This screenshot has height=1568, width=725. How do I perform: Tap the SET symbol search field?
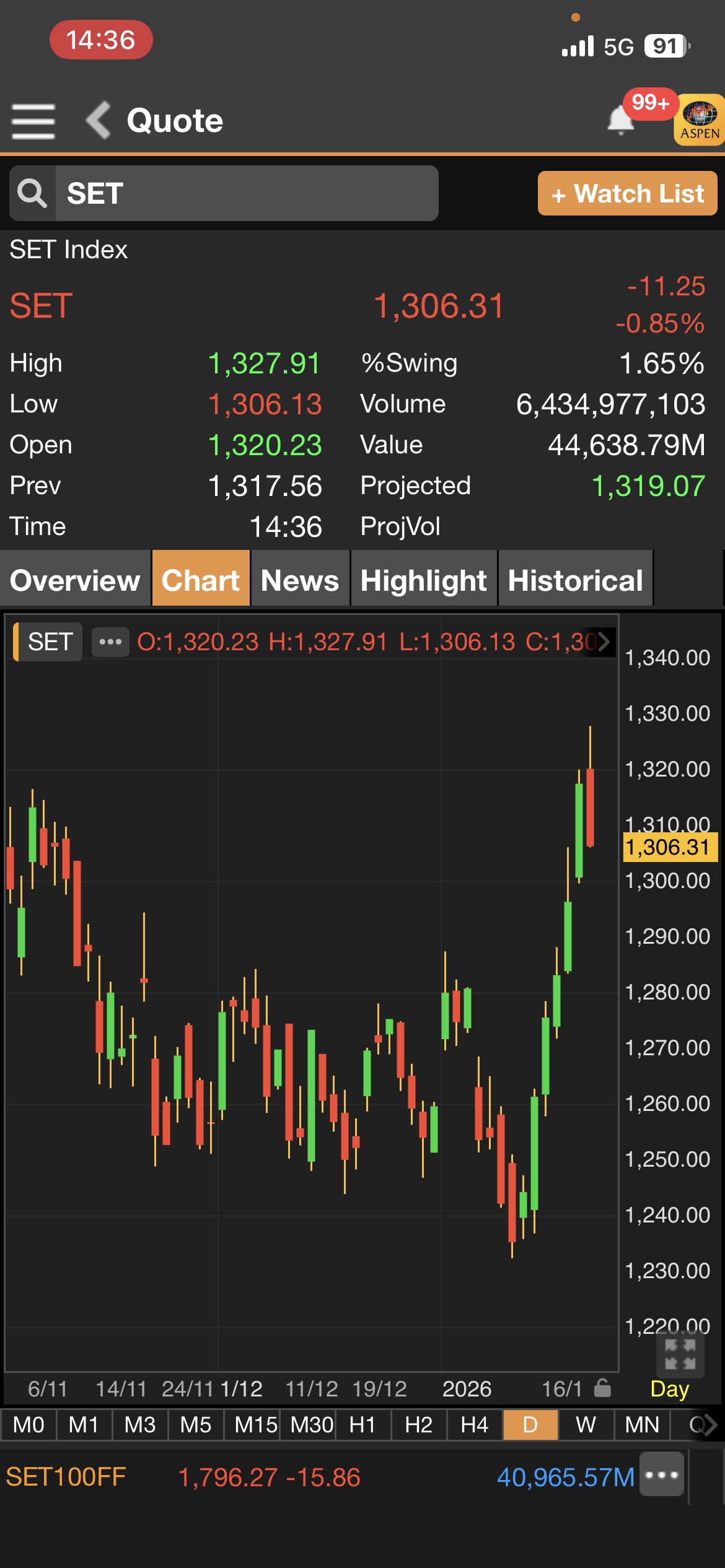[x=247, y=193]
